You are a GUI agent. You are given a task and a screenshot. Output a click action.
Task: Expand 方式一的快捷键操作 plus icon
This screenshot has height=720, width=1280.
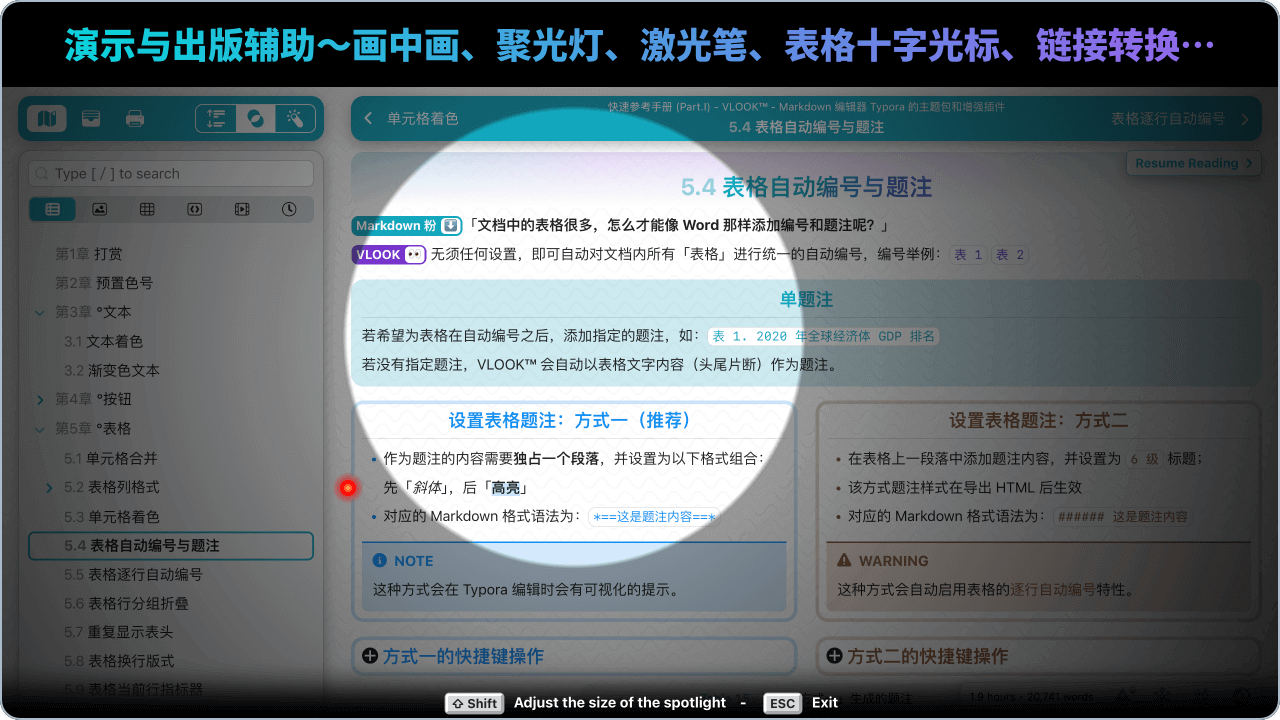tap(370, 656)
